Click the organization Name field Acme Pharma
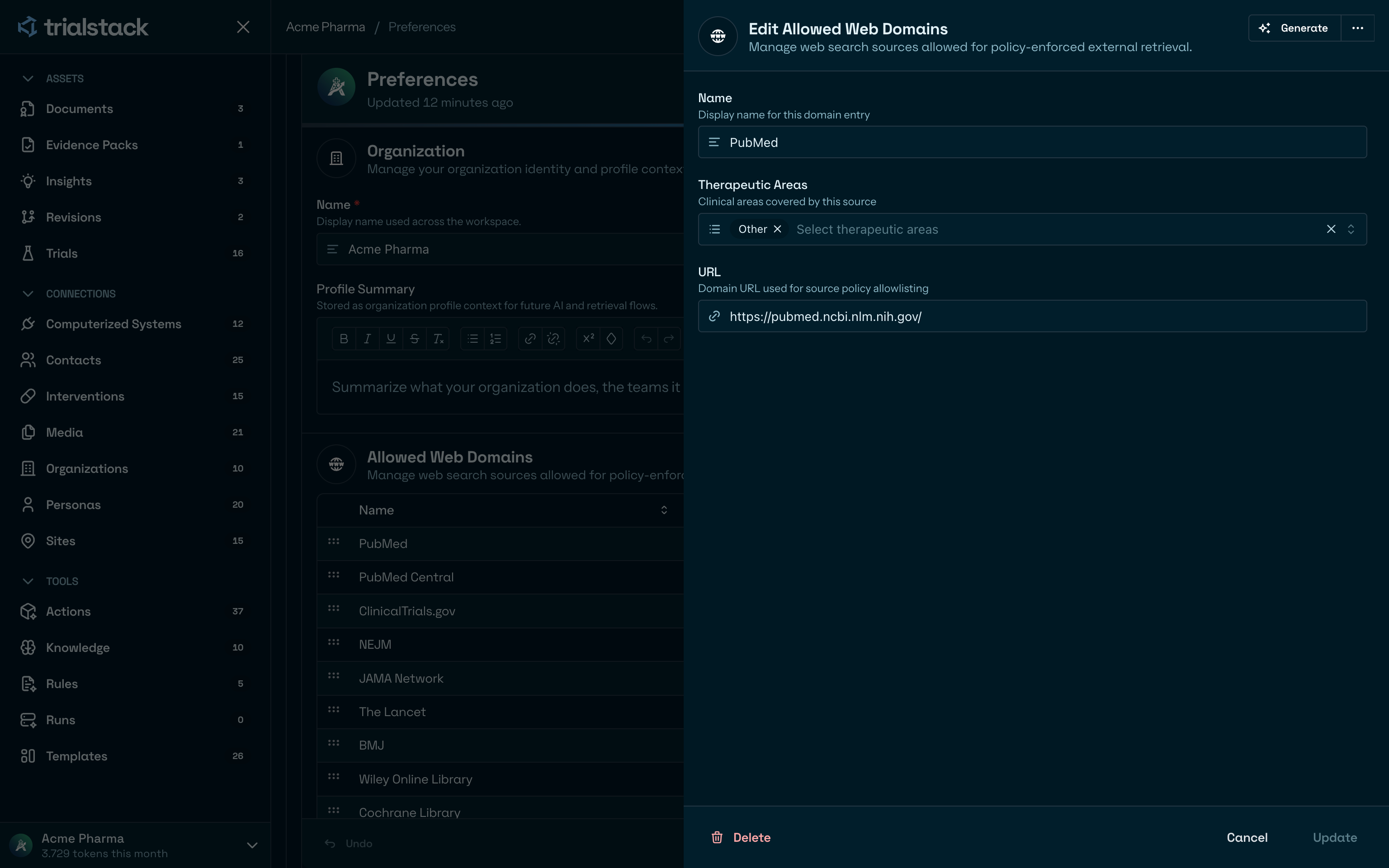1389x868 pixels. pos(500,249)
